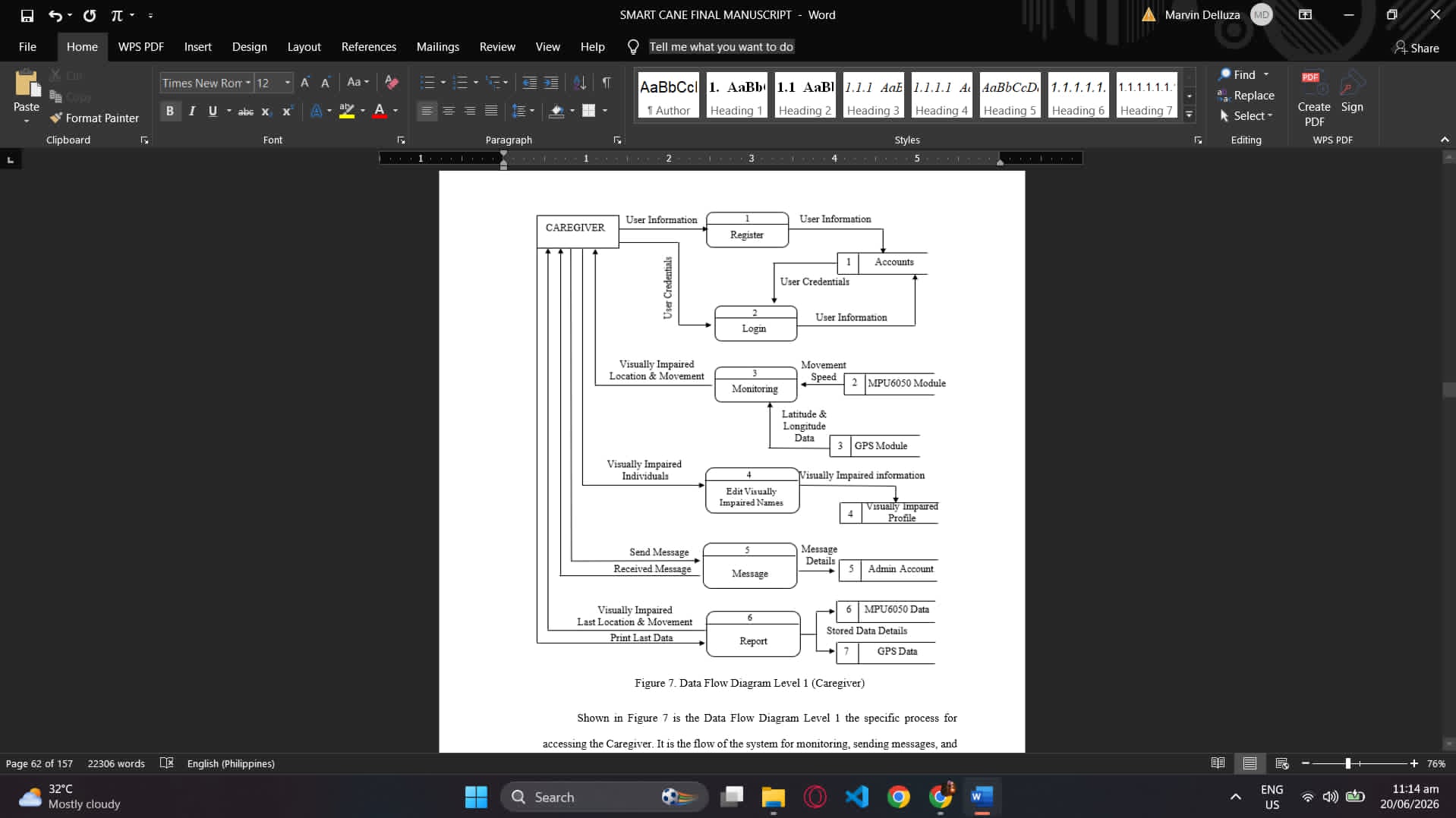Click the vertical scrollbar thumb
This screenshot has width=1456, height=818.
[x=1449, y=390]
